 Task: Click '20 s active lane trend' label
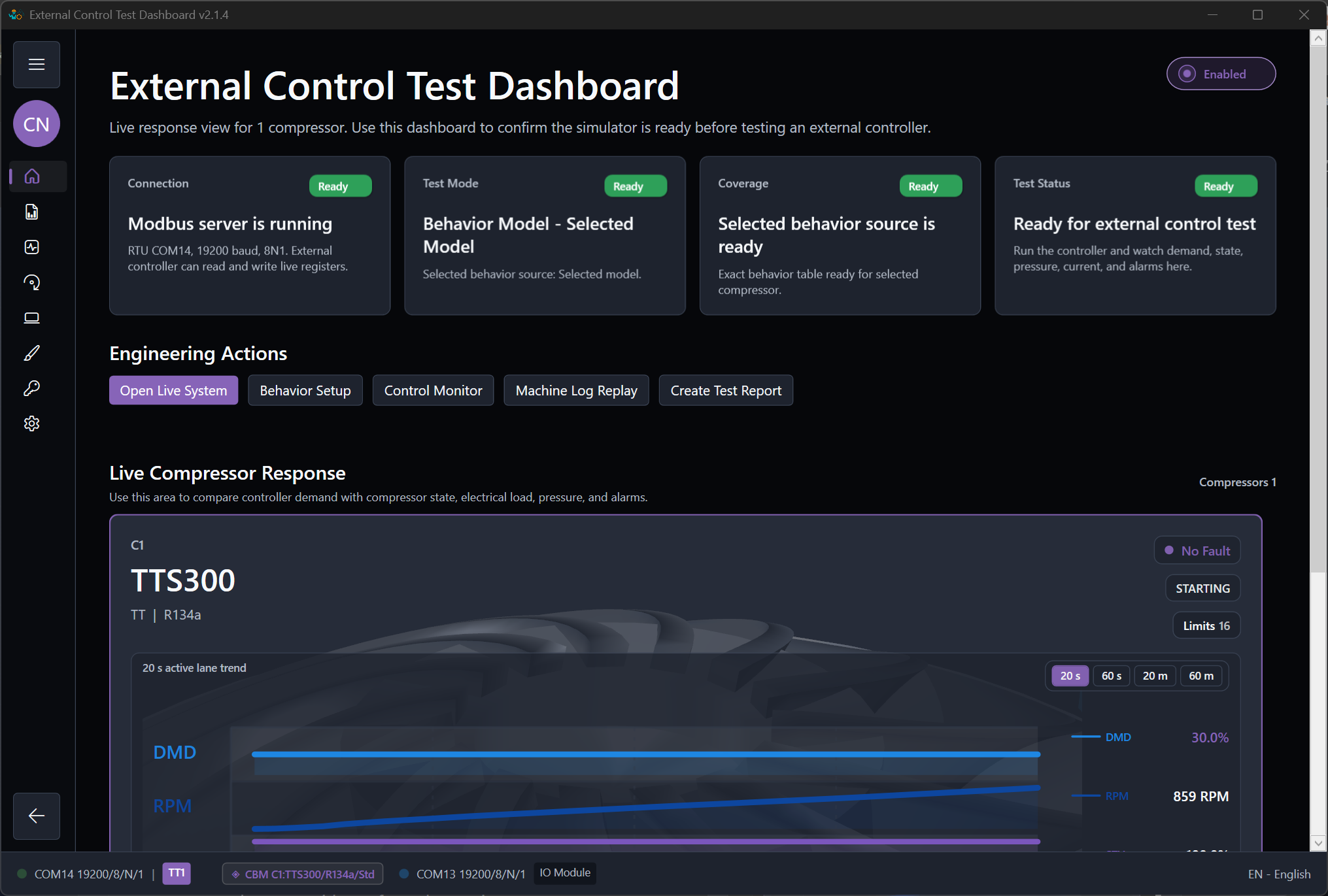pos(194,668)
